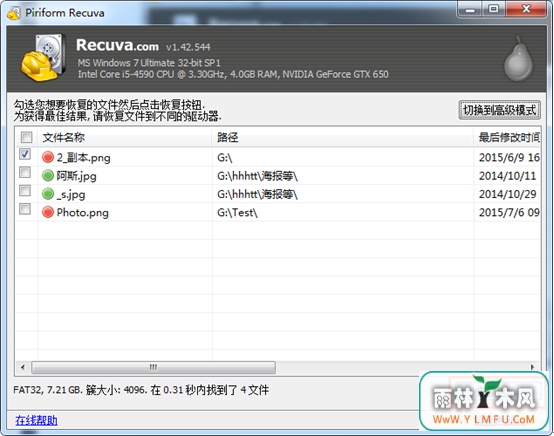The image size is (554, 436).
Task: Click green status dot for _s.jpg
Action: coord(48,194)
